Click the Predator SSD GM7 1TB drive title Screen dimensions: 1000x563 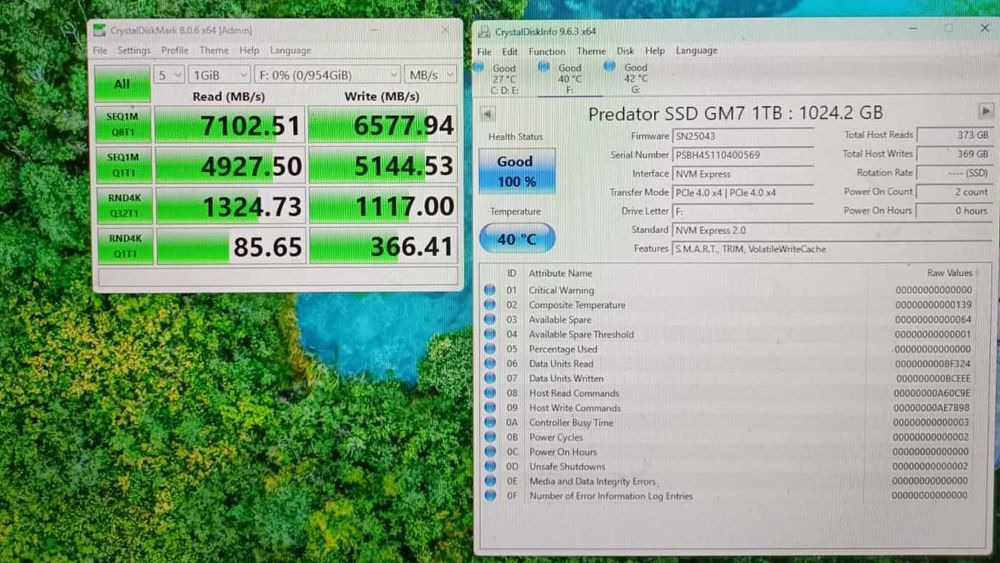(x=735, y=113)
